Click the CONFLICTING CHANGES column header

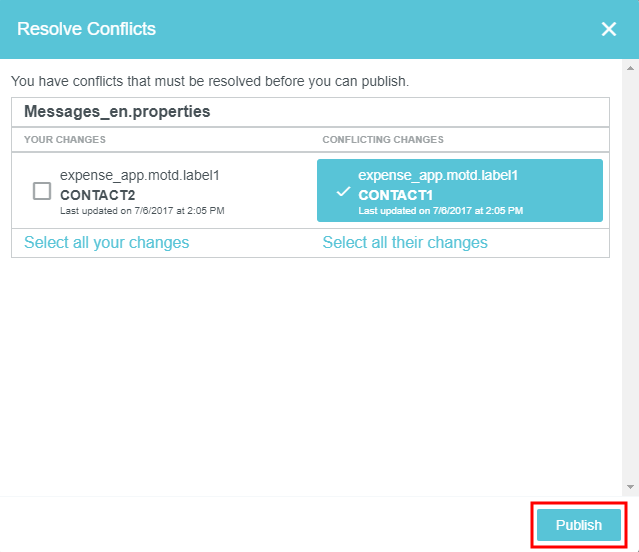point(383,140)
